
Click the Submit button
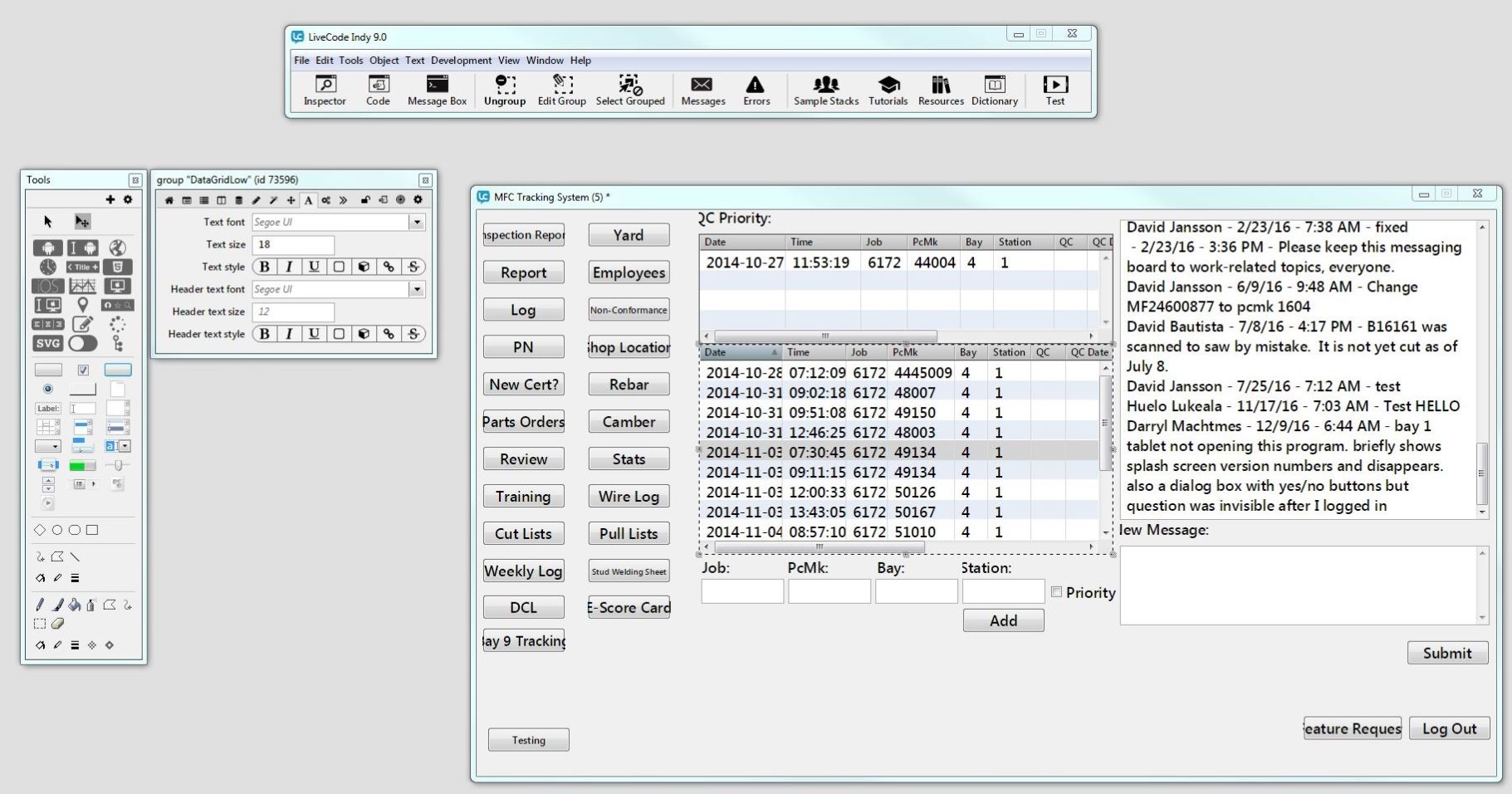1446,653
